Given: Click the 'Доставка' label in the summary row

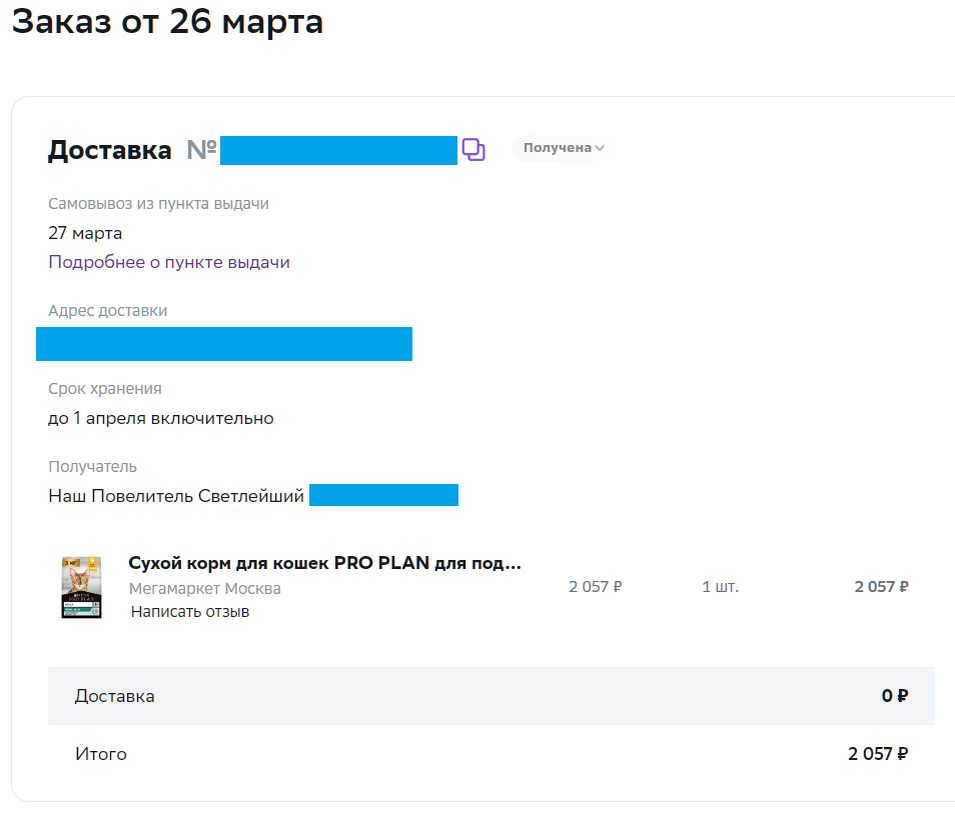Looking at the screenshot, I should 115,696.
